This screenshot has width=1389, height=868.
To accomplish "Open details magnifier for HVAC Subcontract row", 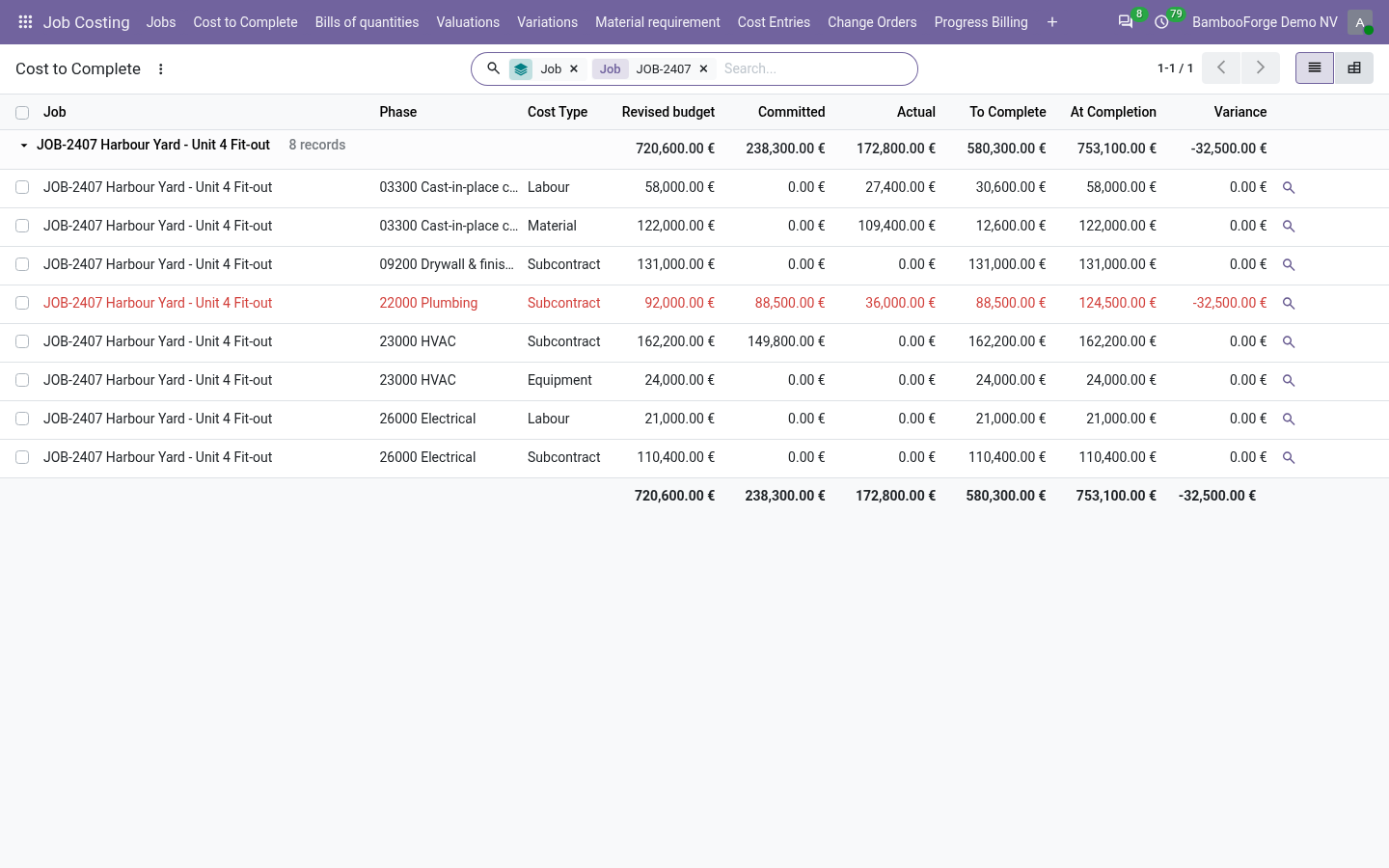I will (1289, 342).
